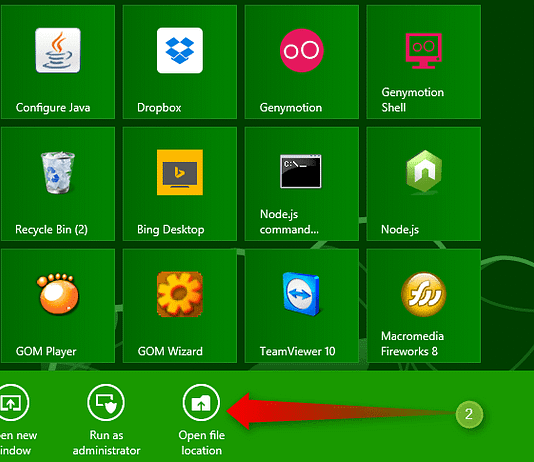Open the Recycle Bin (2) icon
Image resolution: width=534 pixels, height=462 pixels.
click(x=58, y=173)
